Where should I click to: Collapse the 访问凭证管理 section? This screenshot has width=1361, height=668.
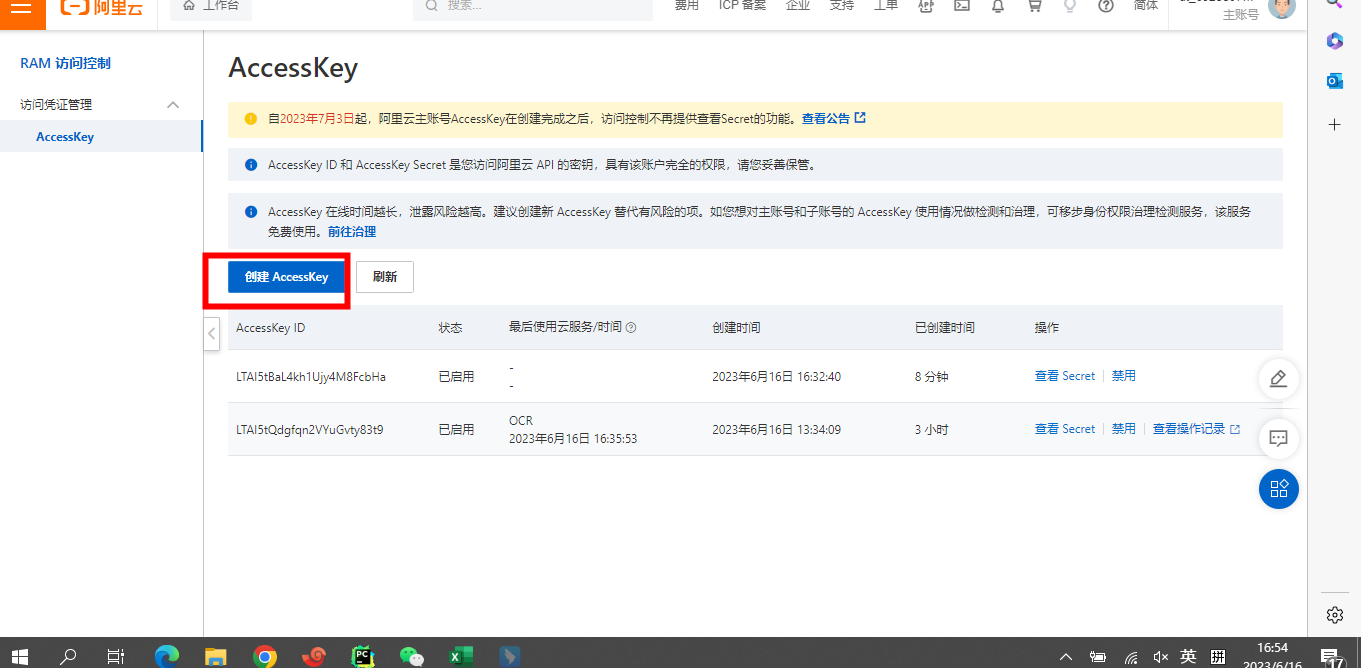pos(173,105)
